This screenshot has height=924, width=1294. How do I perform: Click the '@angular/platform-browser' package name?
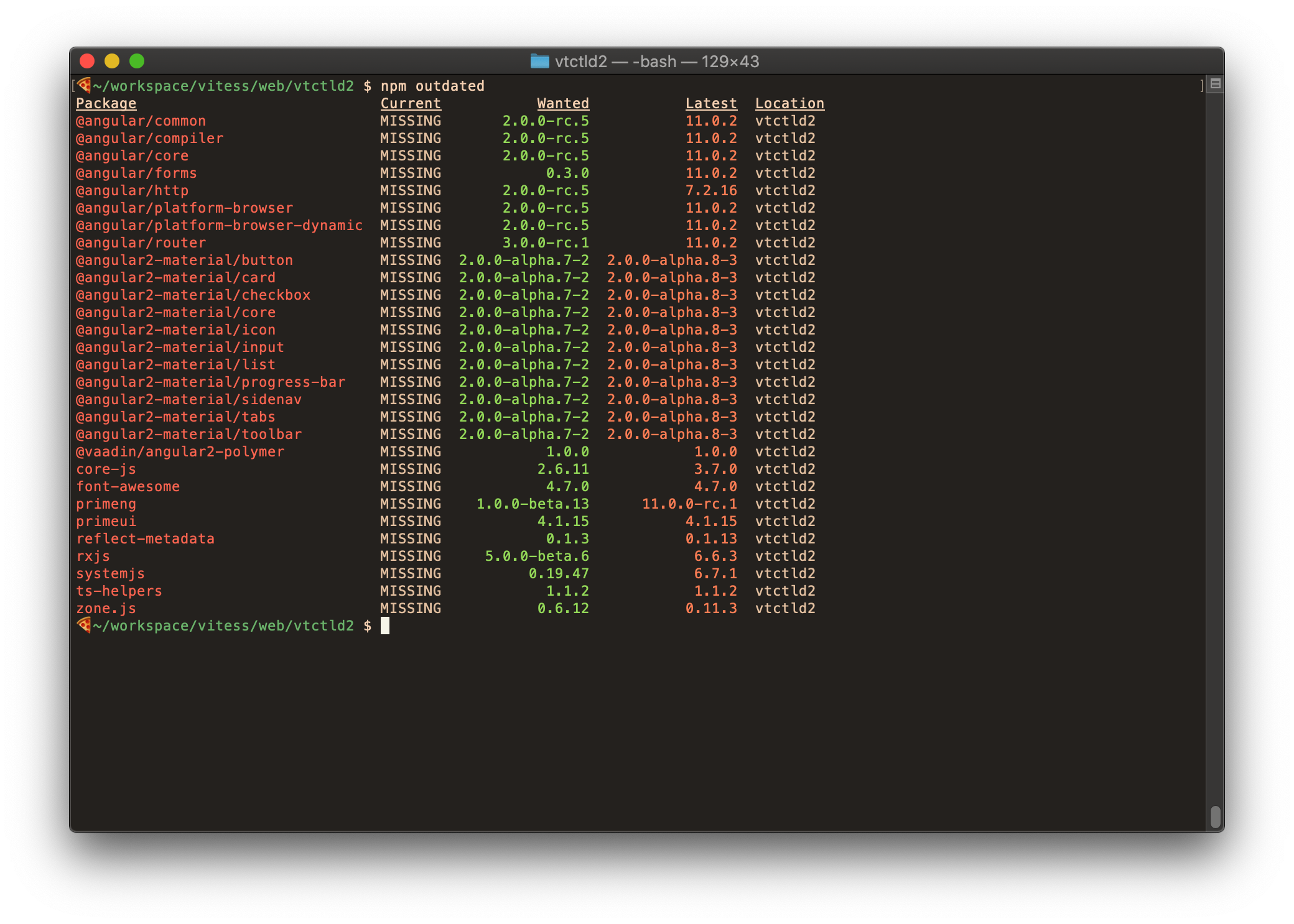[185, 208]
